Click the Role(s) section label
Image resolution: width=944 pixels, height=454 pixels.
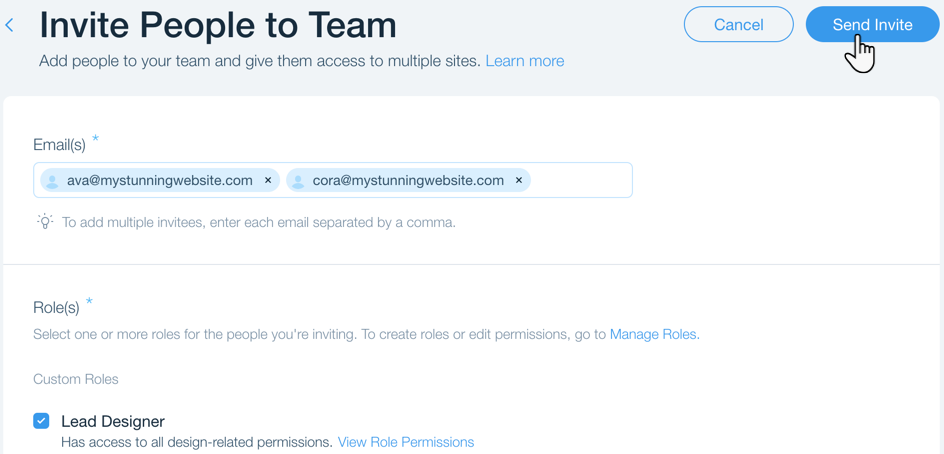pyautogui.click(x=56, y=308)
